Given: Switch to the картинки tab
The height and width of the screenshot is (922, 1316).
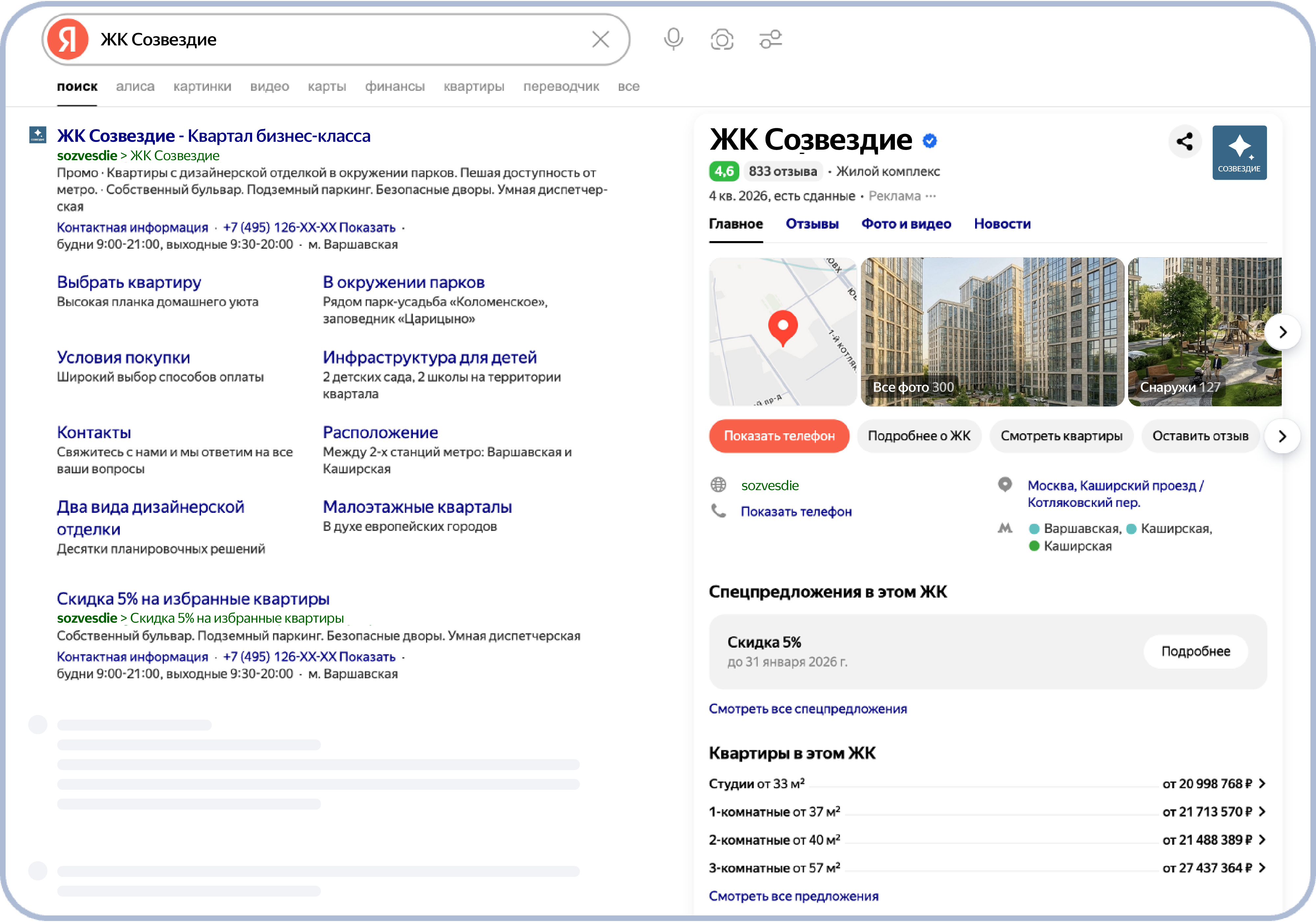Looking at the screenshot, I should (202, 87).
